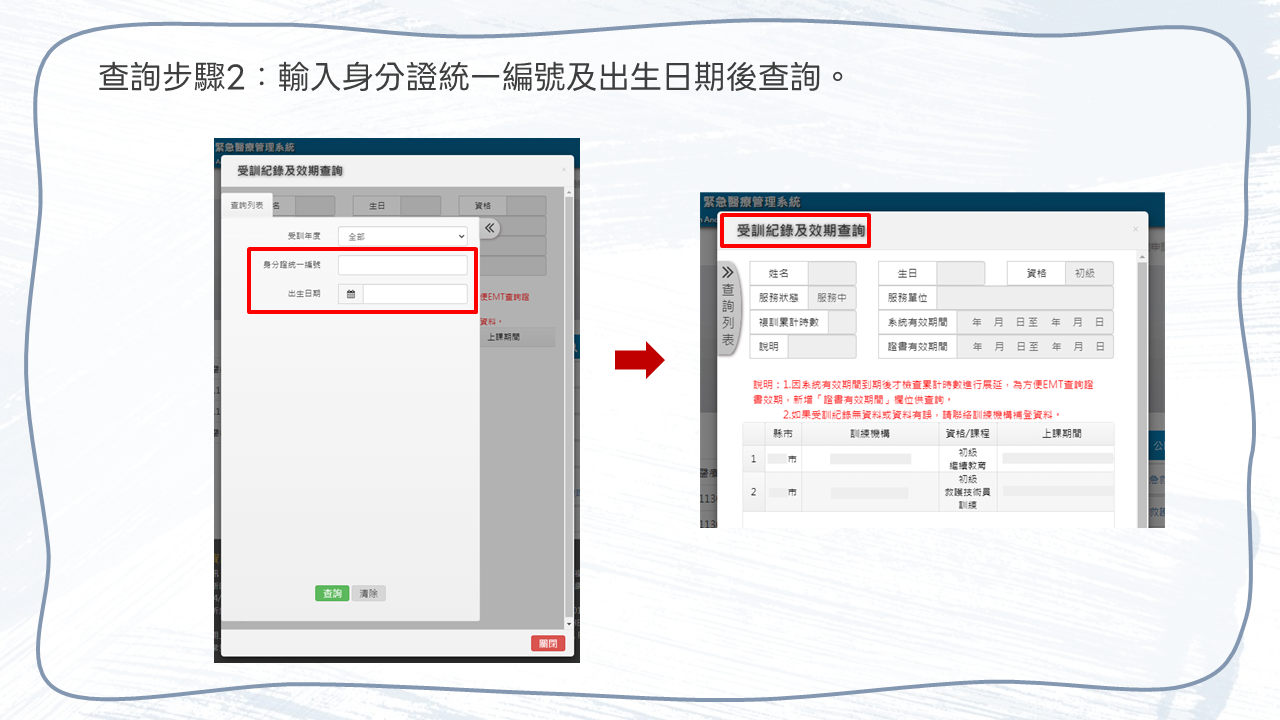
Task: Collapse the query panel using double-left chevron
Action: [x=490, y=228]
